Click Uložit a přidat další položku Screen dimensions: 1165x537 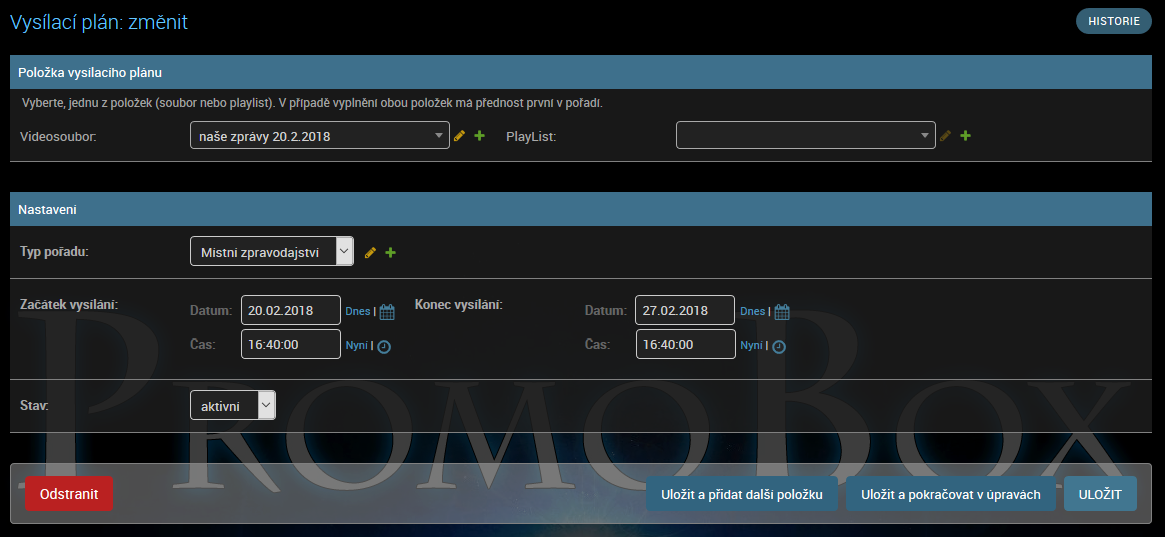[x=741, y=495]
